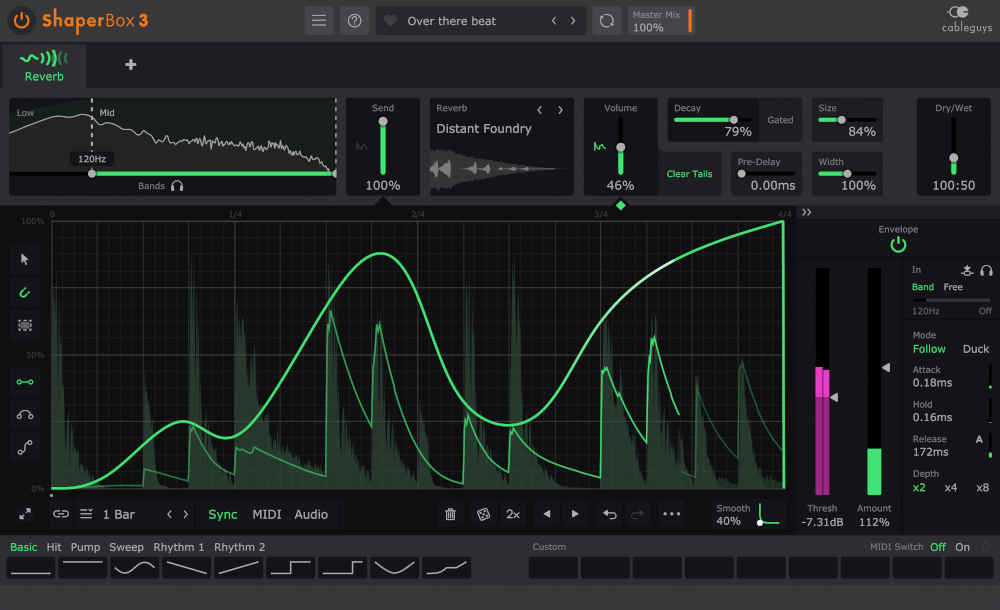The image size is (1000, 610).
Task: Collapse the envelope side panel
Action: click(807, 212)
